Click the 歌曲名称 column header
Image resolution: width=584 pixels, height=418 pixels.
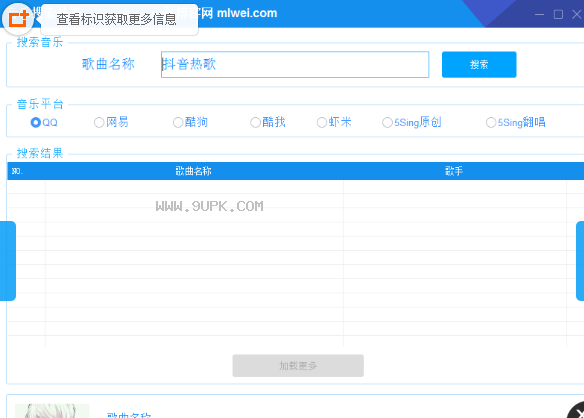click(x=194, y=171)
